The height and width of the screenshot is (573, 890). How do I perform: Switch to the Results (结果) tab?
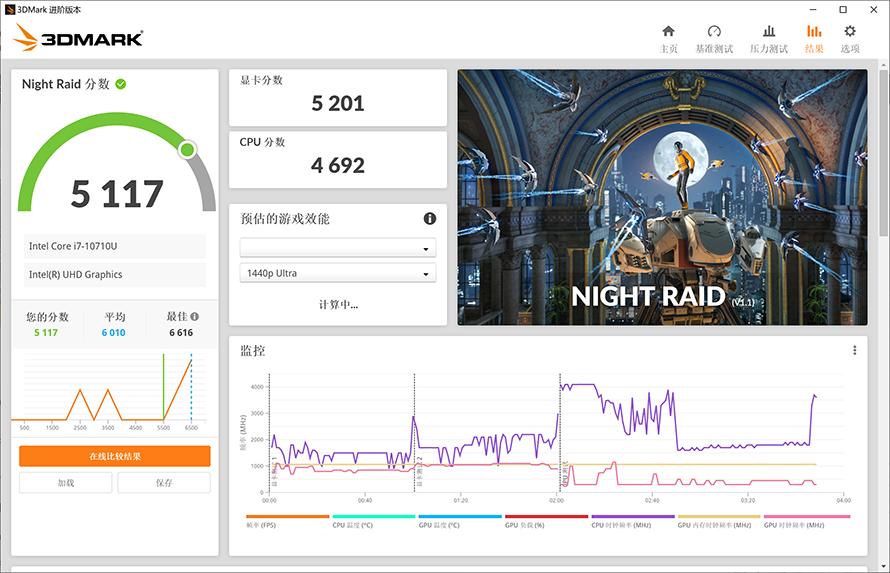814,39
